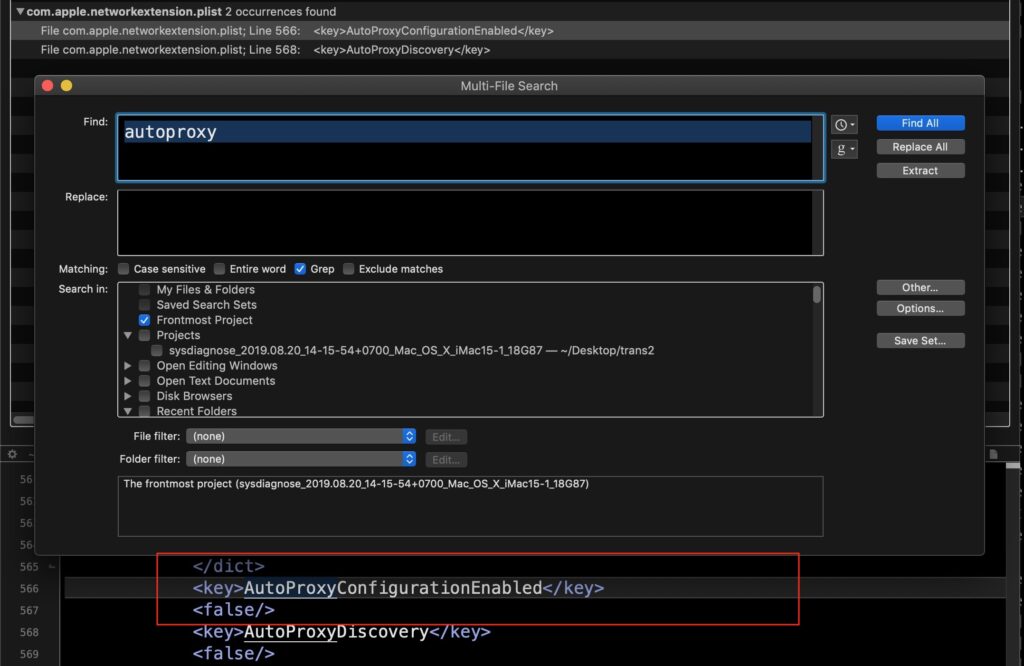Image resolution: width=1024 pixels, height=666 pixels.
Task: Enable the Case sensitive checkbox
Action: click(124, 269)
